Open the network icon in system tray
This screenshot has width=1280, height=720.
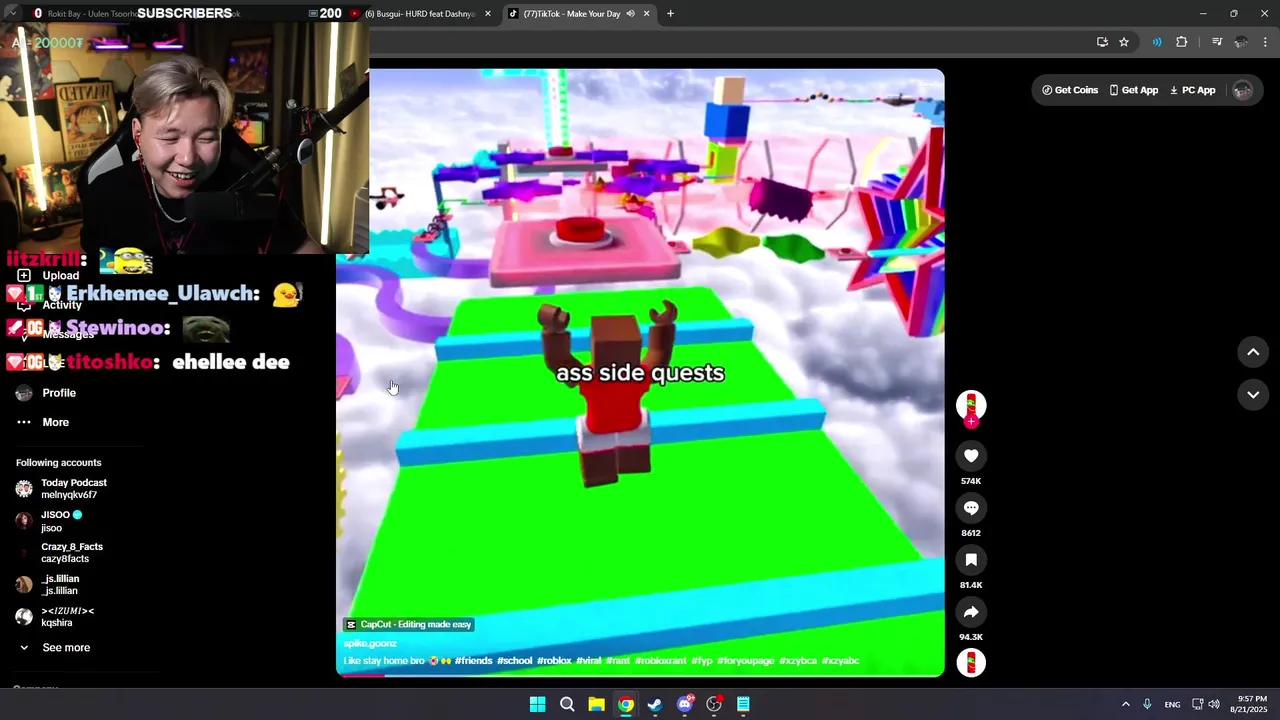[1197, 704]
